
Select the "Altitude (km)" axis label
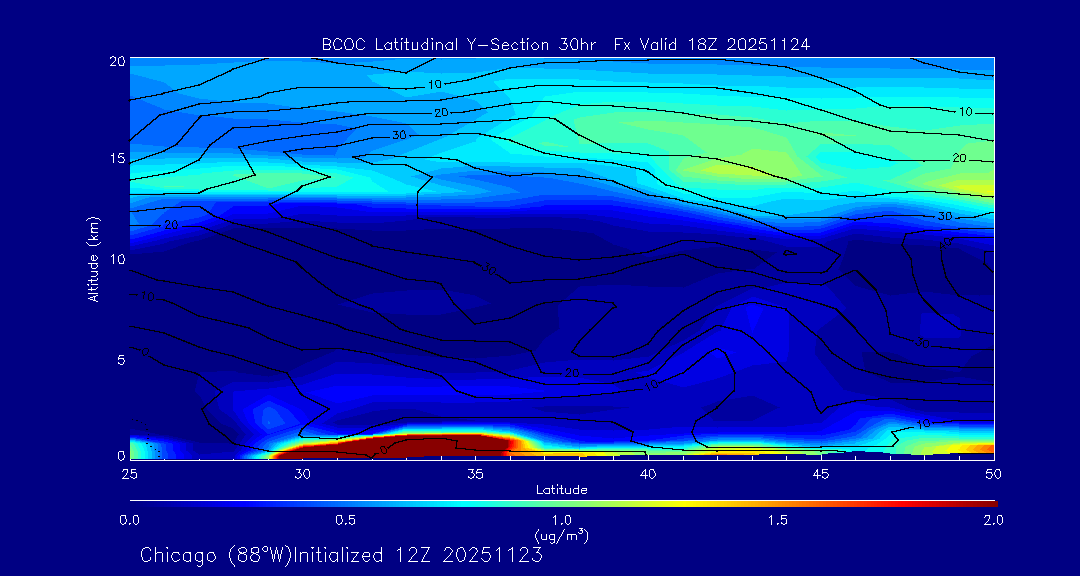(x=93, y=259)
